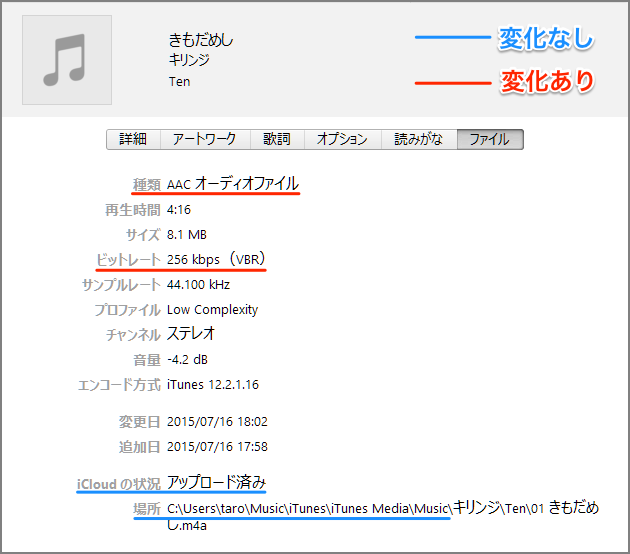
Task: Click the album name Ten
Action: [179, 82]
